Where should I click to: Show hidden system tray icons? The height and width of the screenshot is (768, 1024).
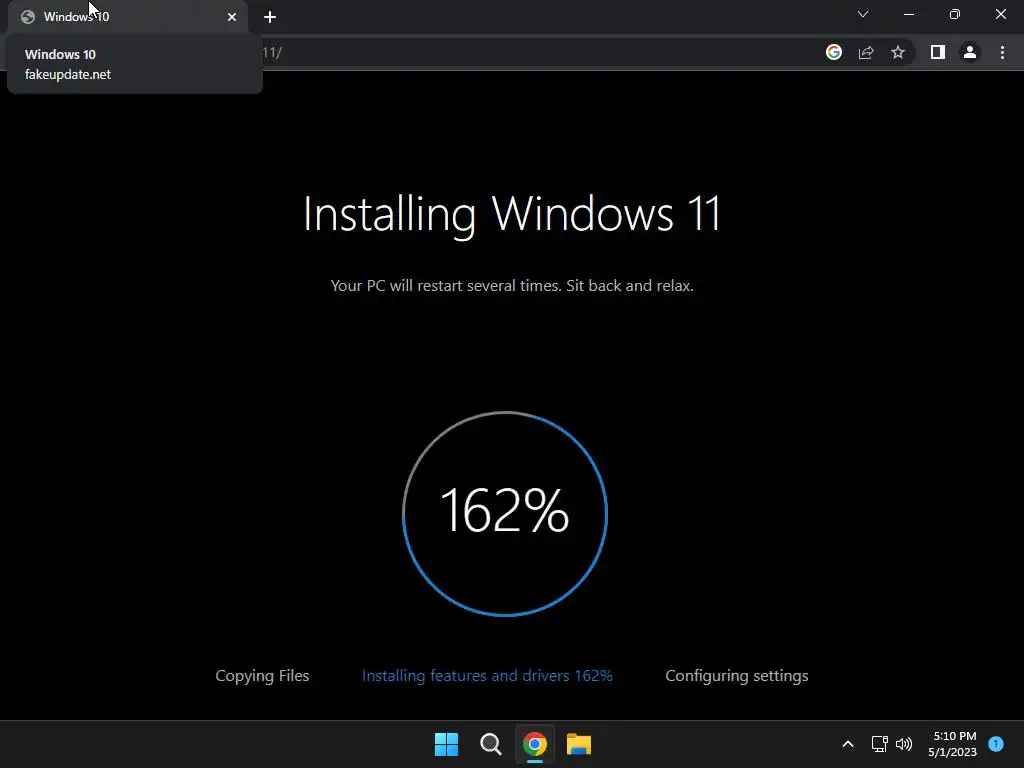[x=848, y=744]
